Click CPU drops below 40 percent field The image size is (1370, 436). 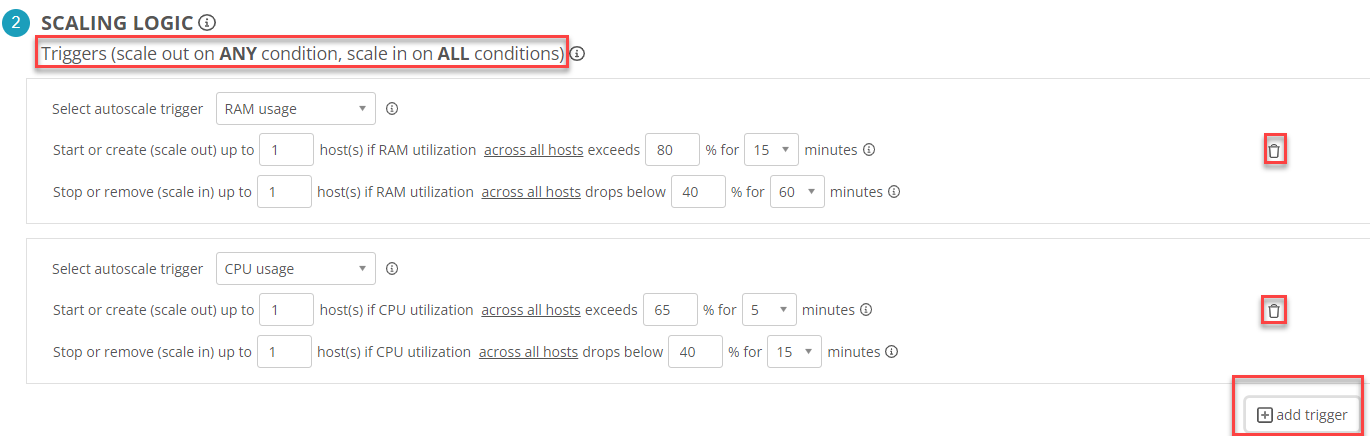695,352
